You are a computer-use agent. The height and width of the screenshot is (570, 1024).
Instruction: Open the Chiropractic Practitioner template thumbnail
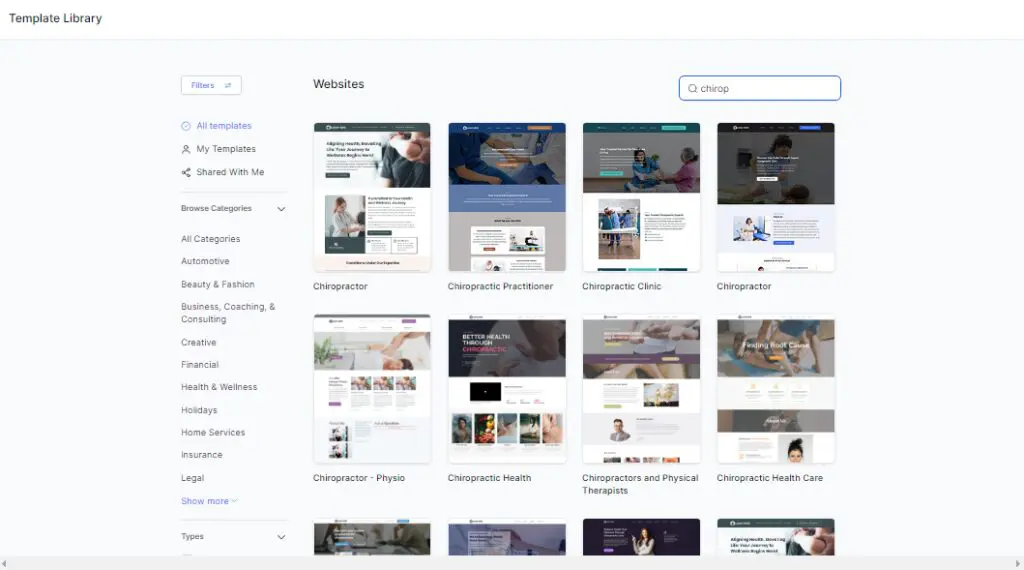coord(507,197)
